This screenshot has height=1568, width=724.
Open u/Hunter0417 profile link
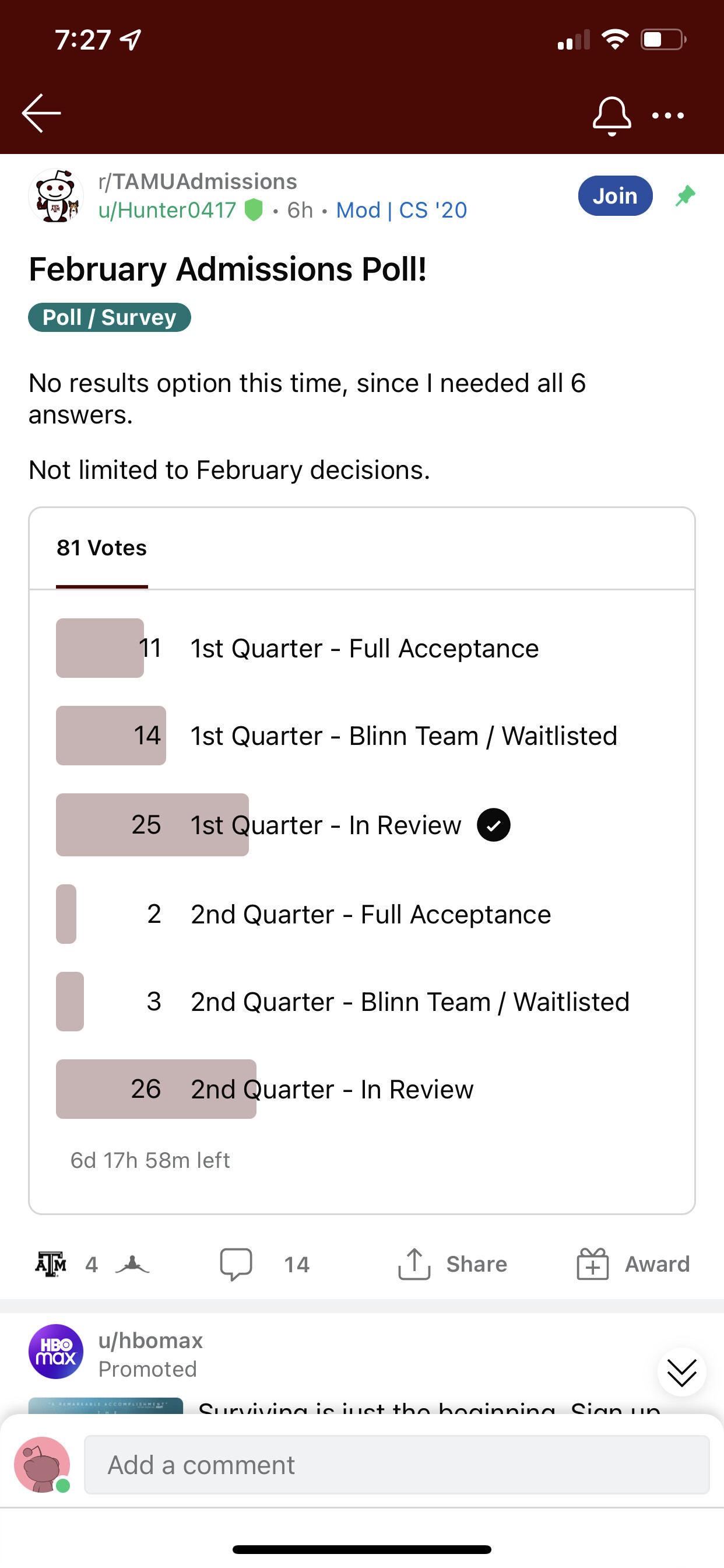point(167,211)
